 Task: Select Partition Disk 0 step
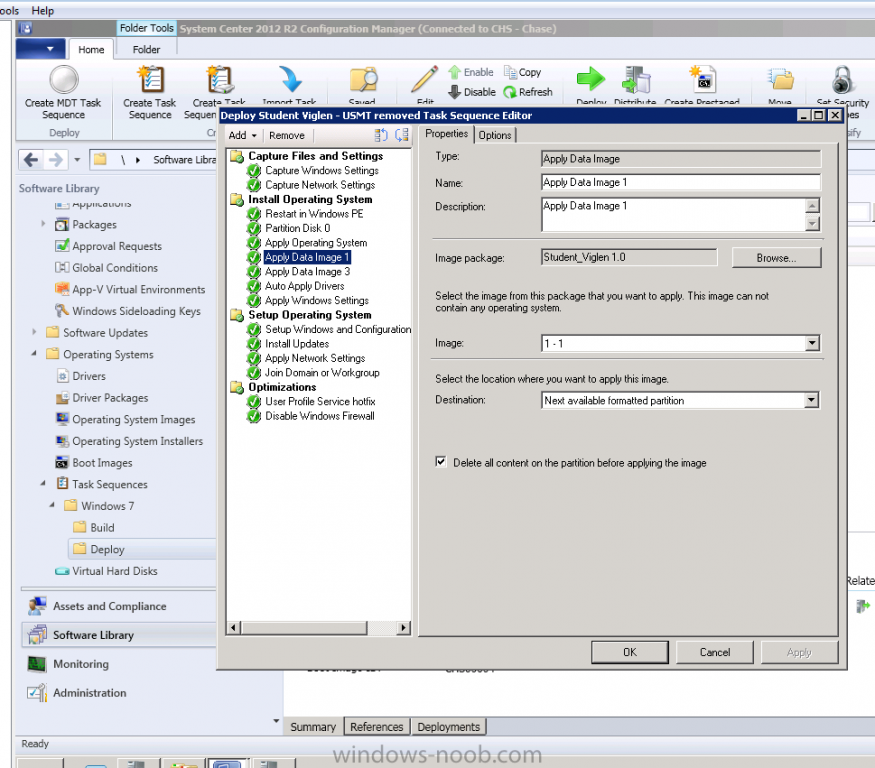click(297, 228)
